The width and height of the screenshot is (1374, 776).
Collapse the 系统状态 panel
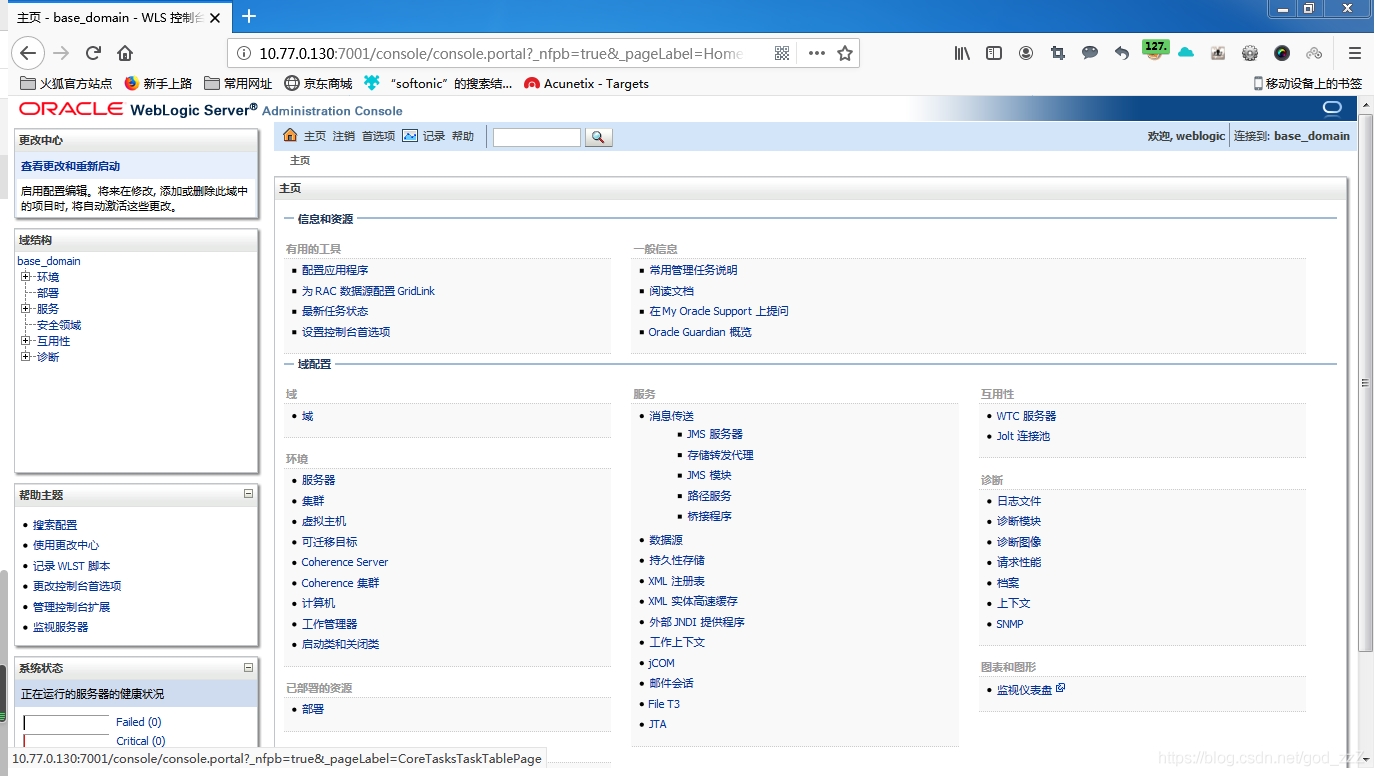coord(248,667)
